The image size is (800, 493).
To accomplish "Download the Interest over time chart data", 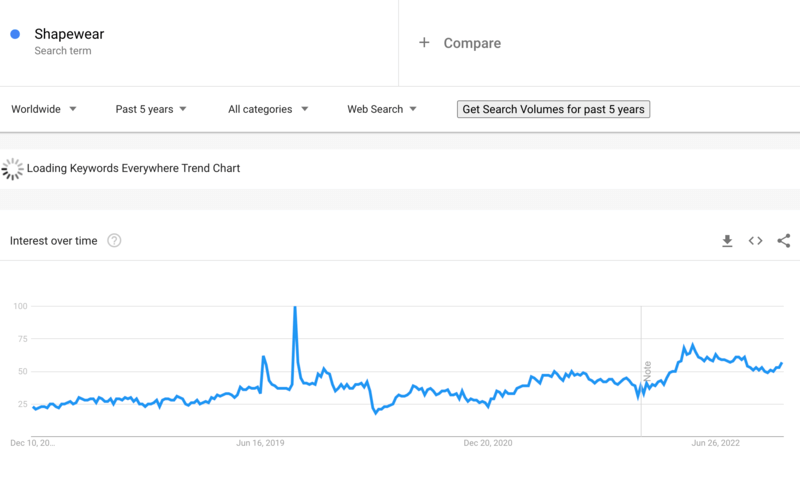I will click(727, 241).
